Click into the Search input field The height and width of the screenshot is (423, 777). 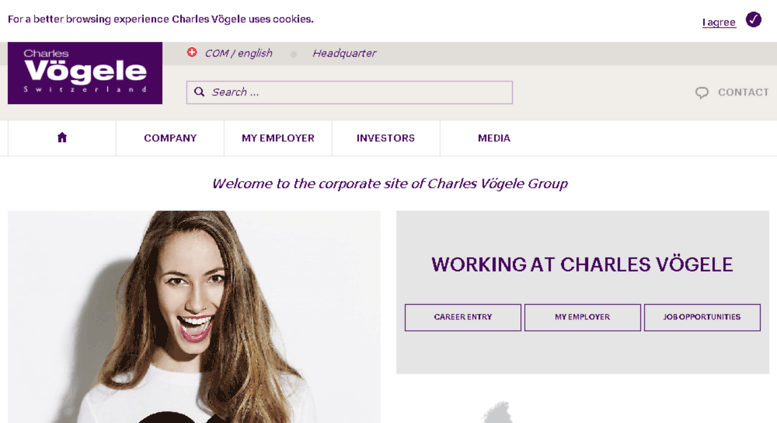(349, 92)
